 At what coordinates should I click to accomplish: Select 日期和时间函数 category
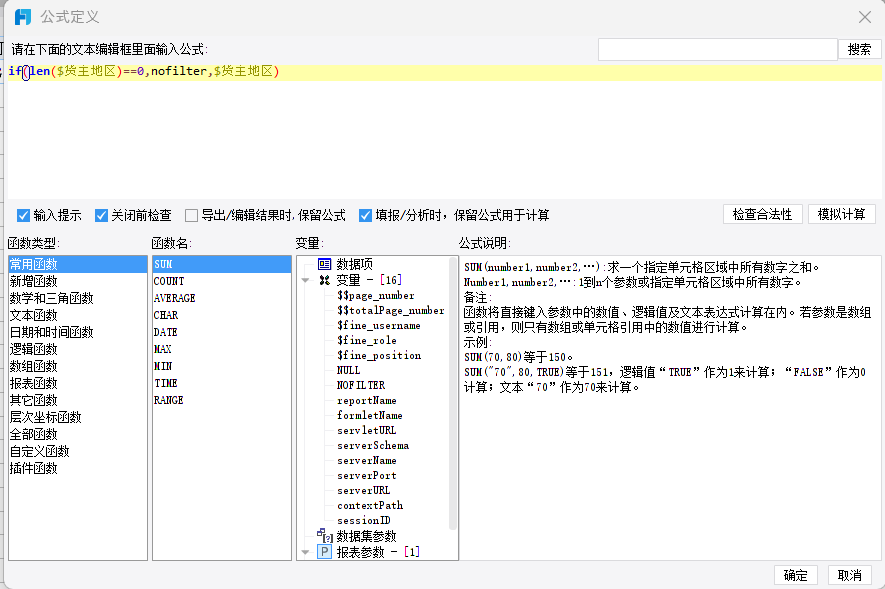pyautogui.click(x=51, y=332)
